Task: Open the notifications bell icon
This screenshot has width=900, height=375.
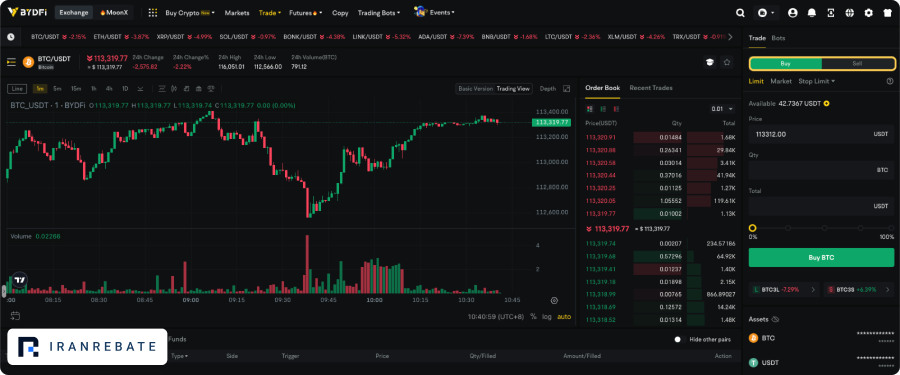Action: [x=812, y=13]
